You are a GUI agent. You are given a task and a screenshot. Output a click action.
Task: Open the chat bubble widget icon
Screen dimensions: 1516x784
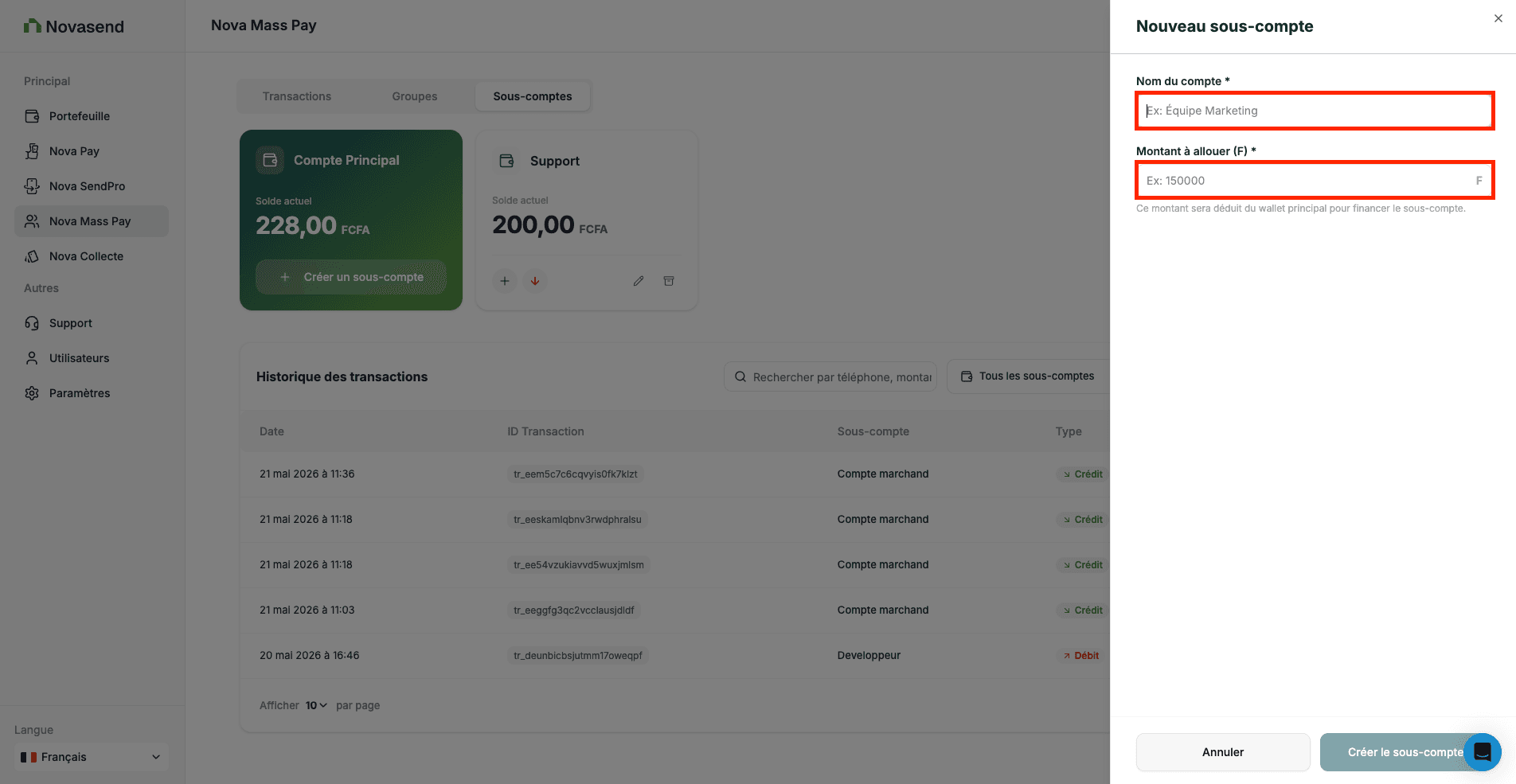point(1482,751)
